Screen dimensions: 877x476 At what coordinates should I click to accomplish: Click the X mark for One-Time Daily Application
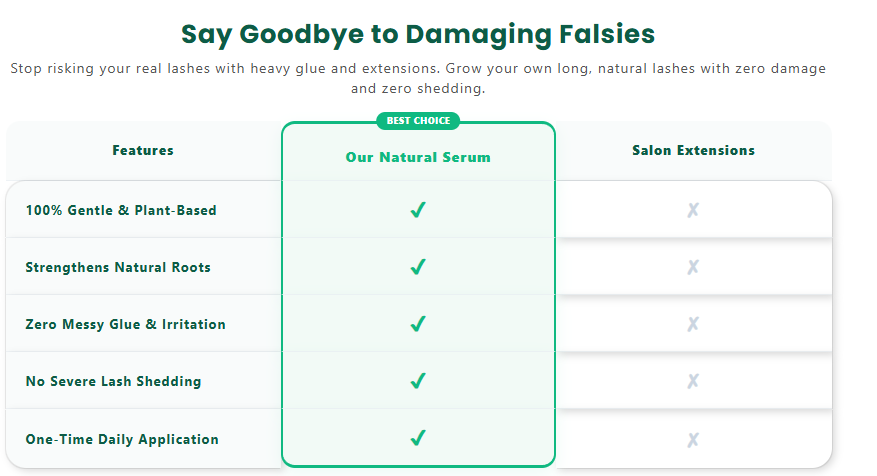click(693, 440)
